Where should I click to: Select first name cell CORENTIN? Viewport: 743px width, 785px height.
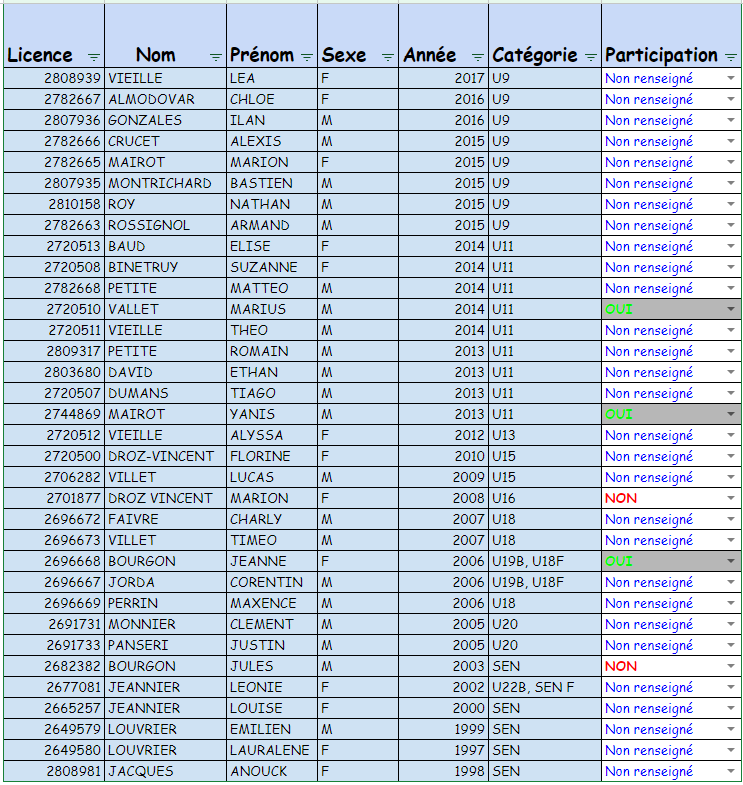(x=272, y=582)
